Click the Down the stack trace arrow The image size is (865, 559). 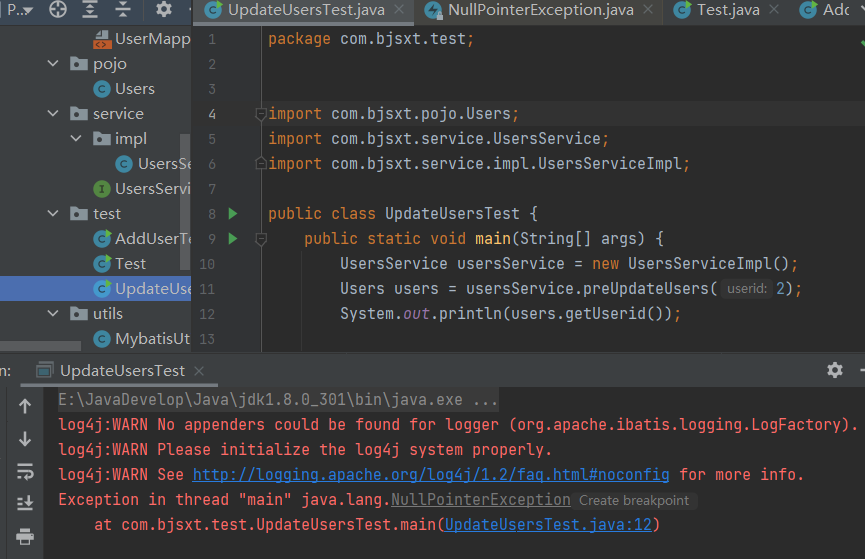pyautogui.click(x=25, y=439)
